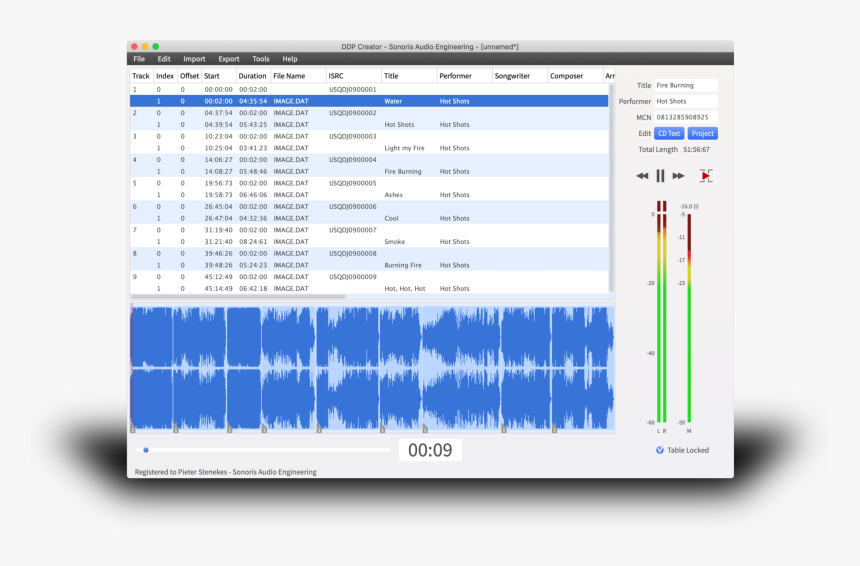Viewport: 860px width, 566px height.
Task: Click the ISRC cell USQDJ0900005
Action: point(353,183)
